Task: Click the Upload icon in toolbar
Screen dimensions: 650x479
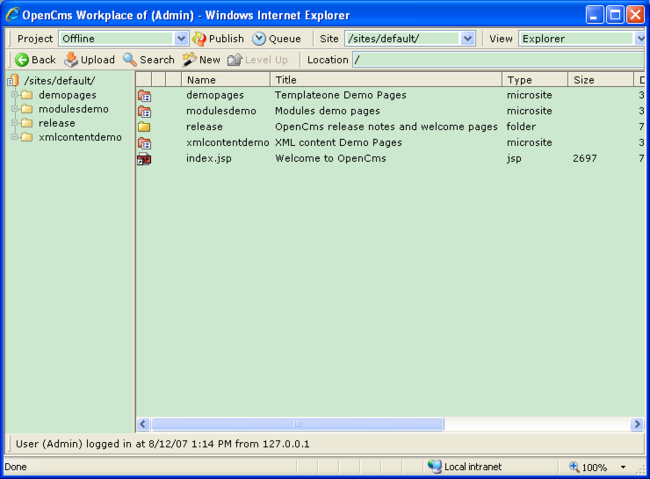Action: [71, 60]
